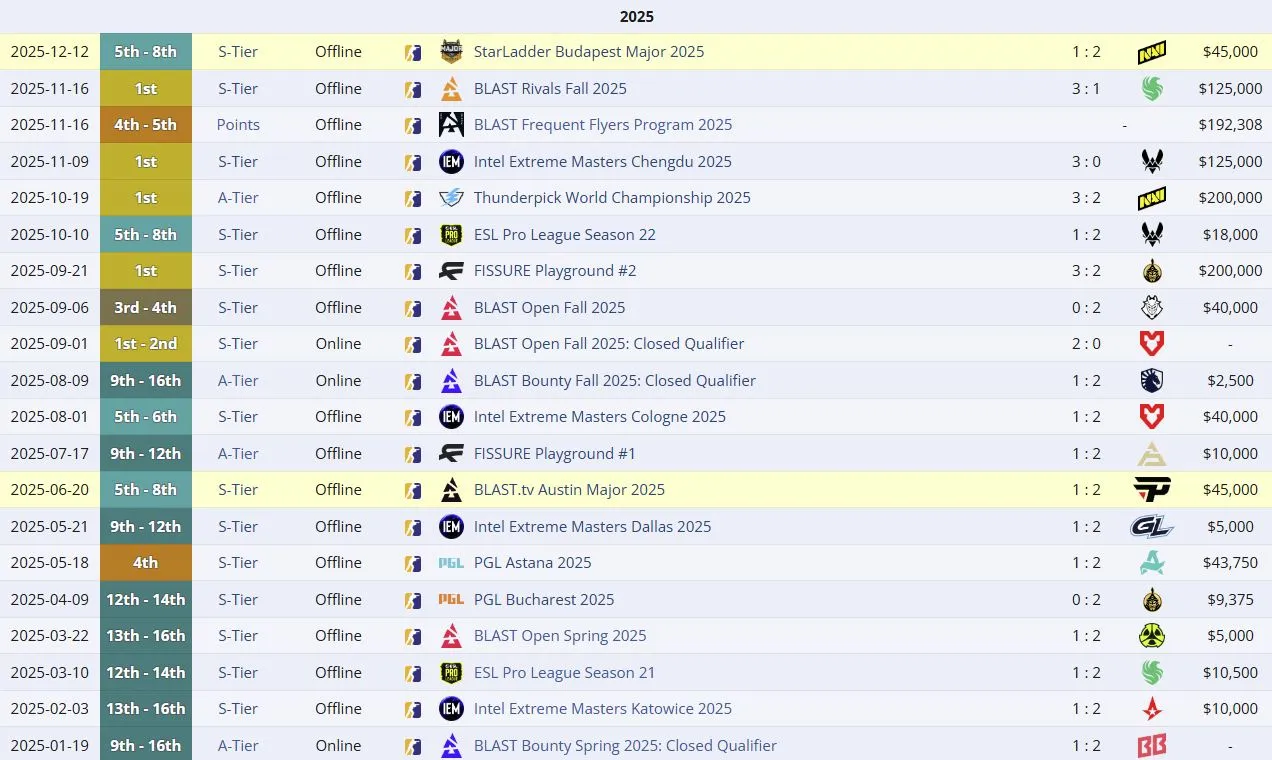Click the BLAST.tv Austin Major logo icon
The image size is (1272, 760).
tap(451, 490)
